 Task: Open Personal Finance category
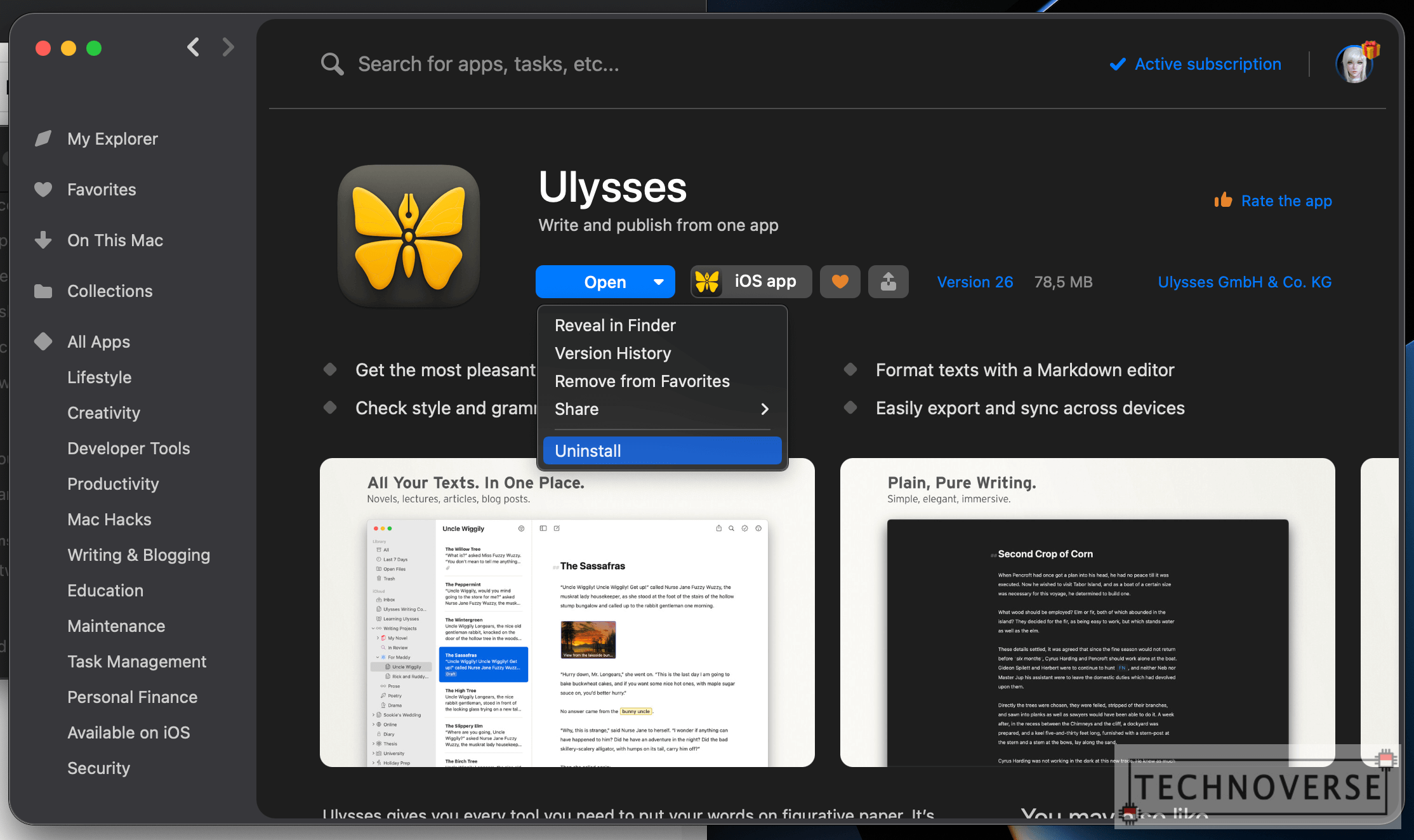[x=132, y=697]
